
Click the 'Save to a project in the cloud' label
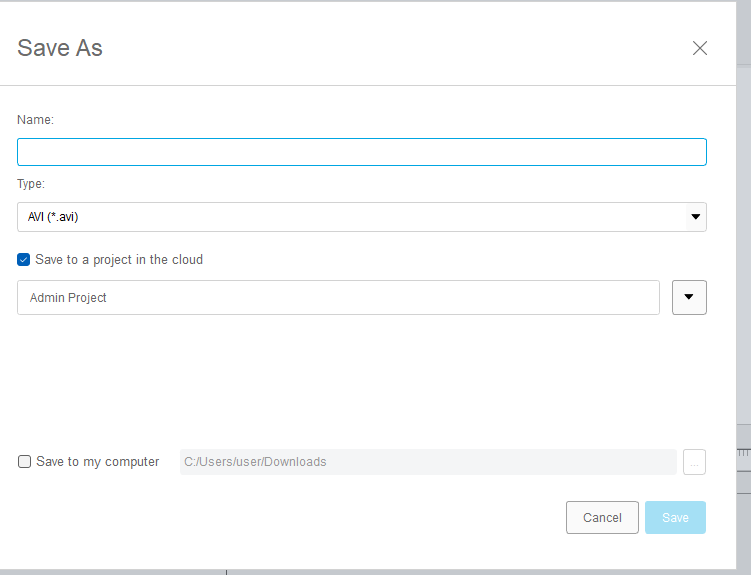point(119,260)
